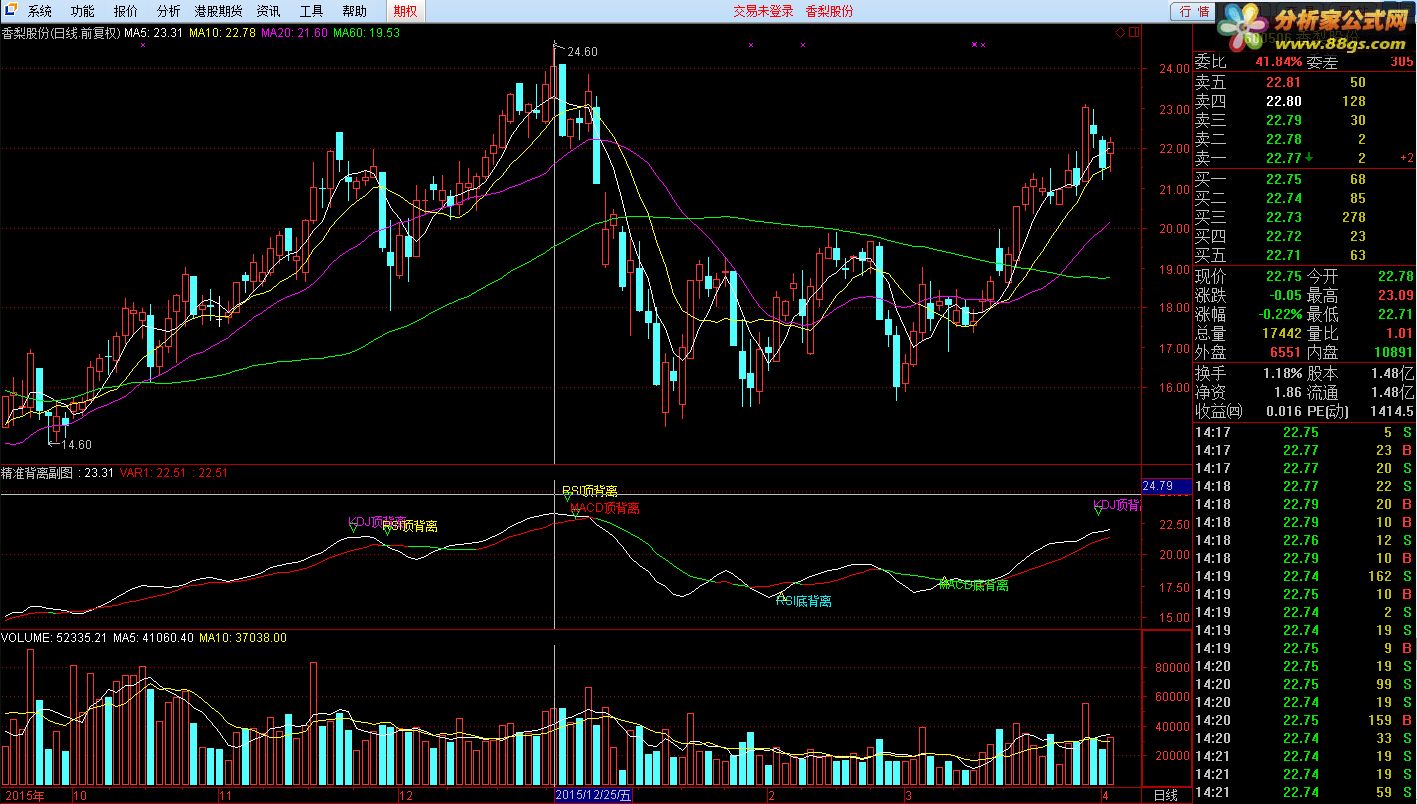Screen dimensions: 1417x804
Task: Click the 现价 22.75 field
Action: 1249,276
